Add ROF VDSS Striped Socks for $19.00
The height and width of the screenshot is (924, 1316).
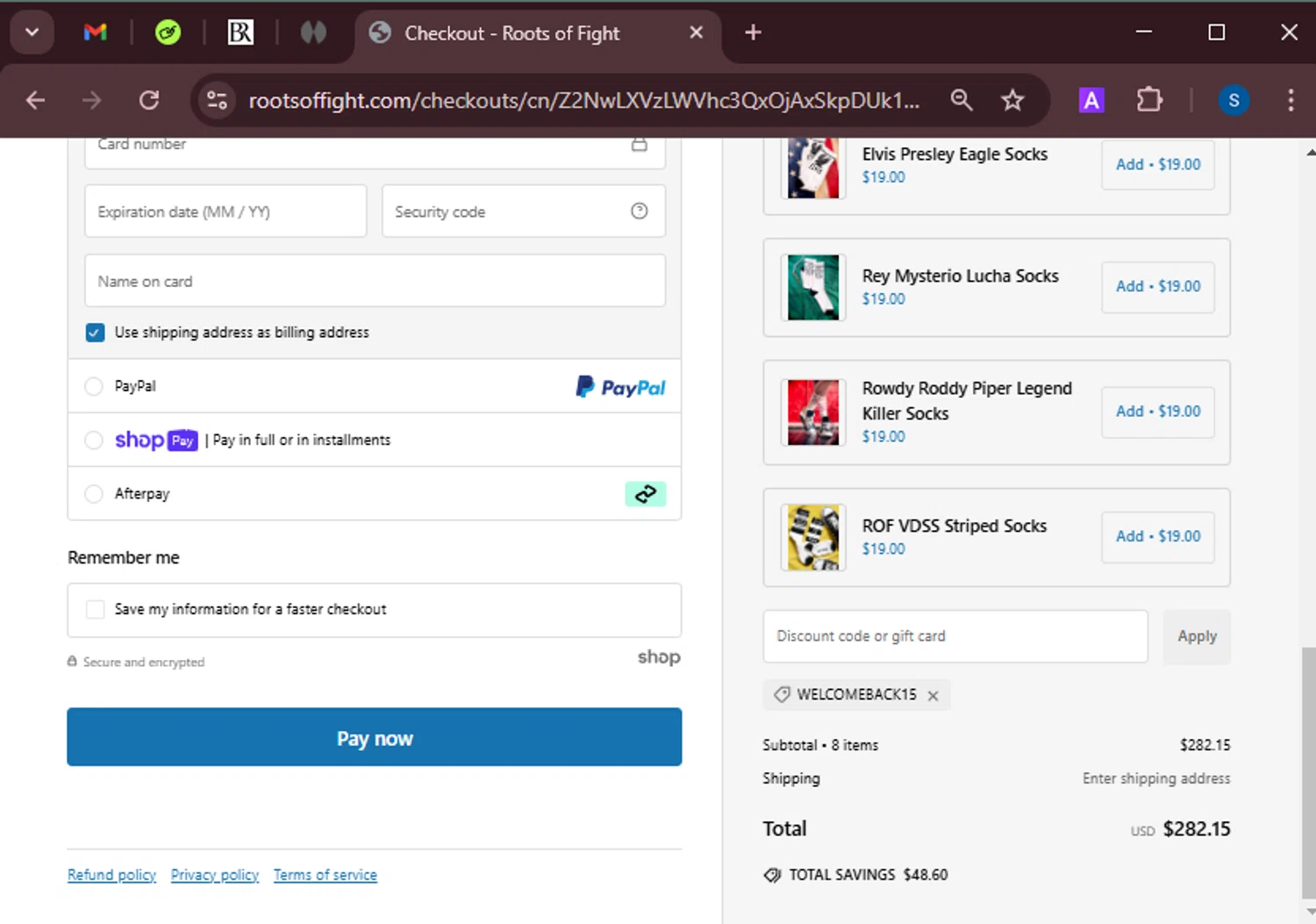1158,536
